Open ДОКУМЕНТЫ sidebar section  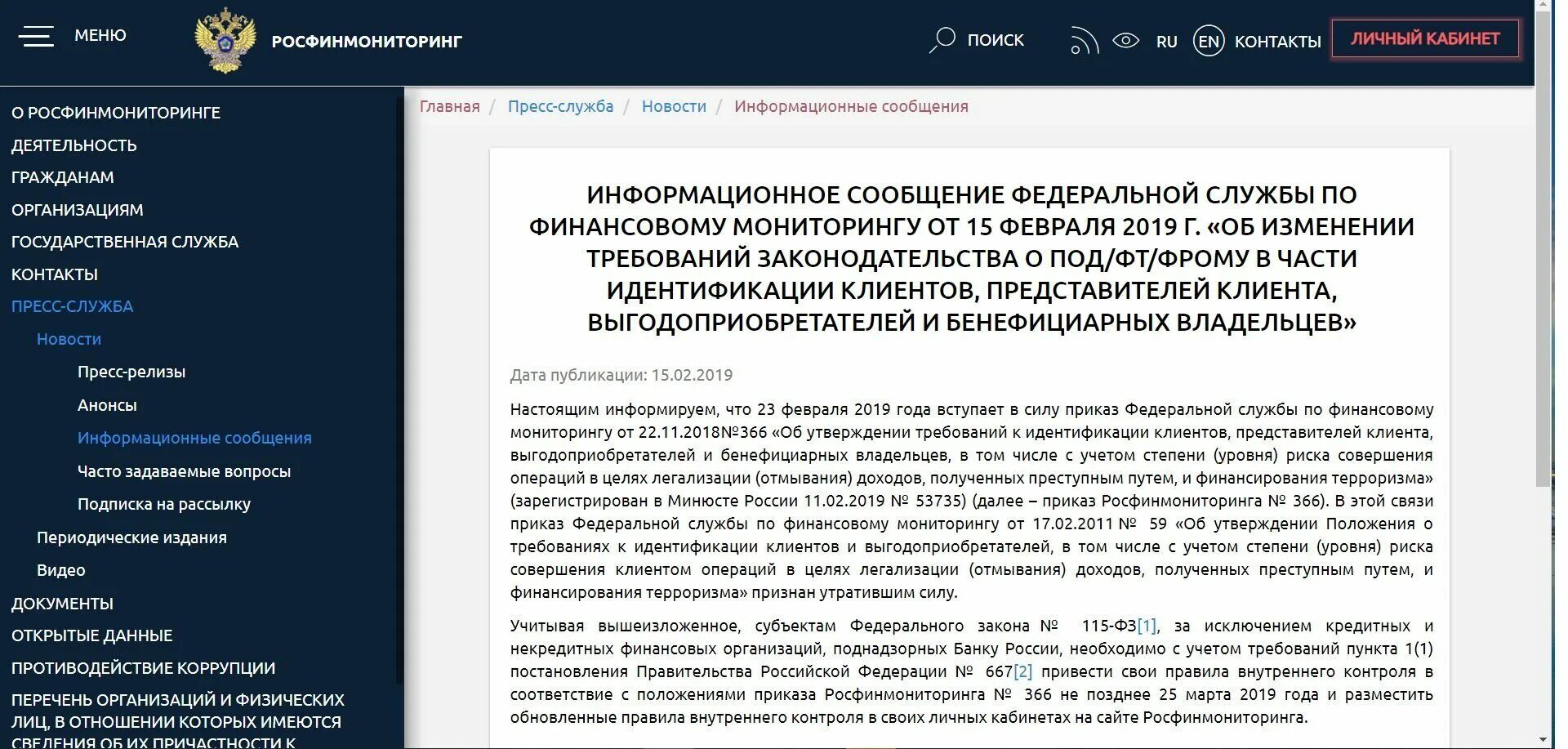pos(62,604)
